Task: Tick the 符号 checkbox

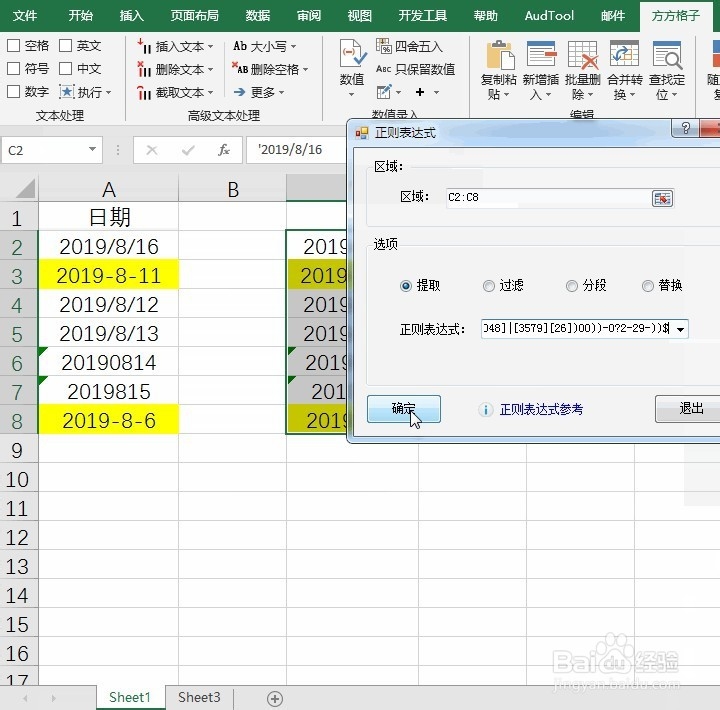Action: 13,68
